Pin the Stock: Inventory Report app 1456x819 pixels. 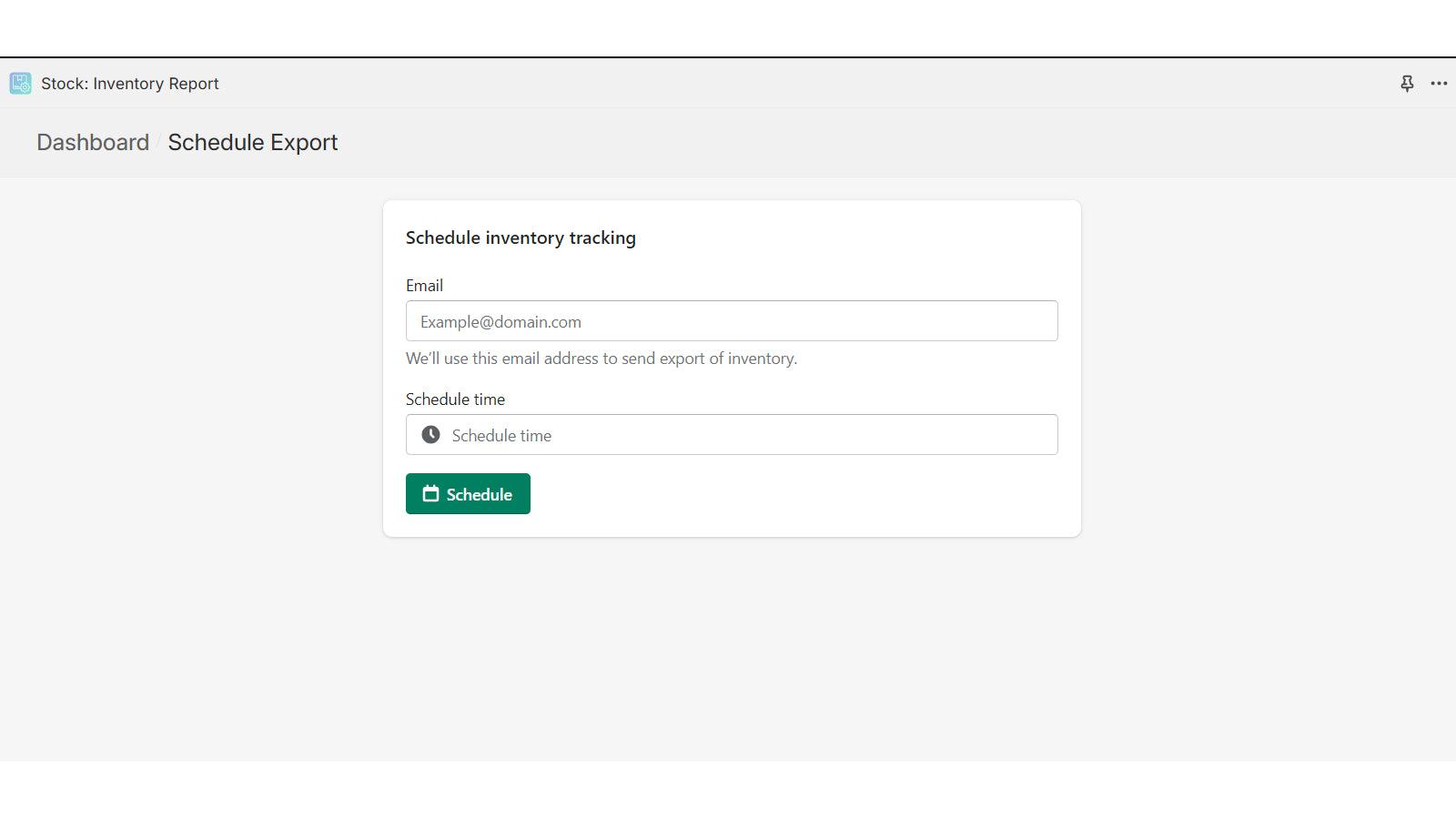click(x=1407, y=83)
